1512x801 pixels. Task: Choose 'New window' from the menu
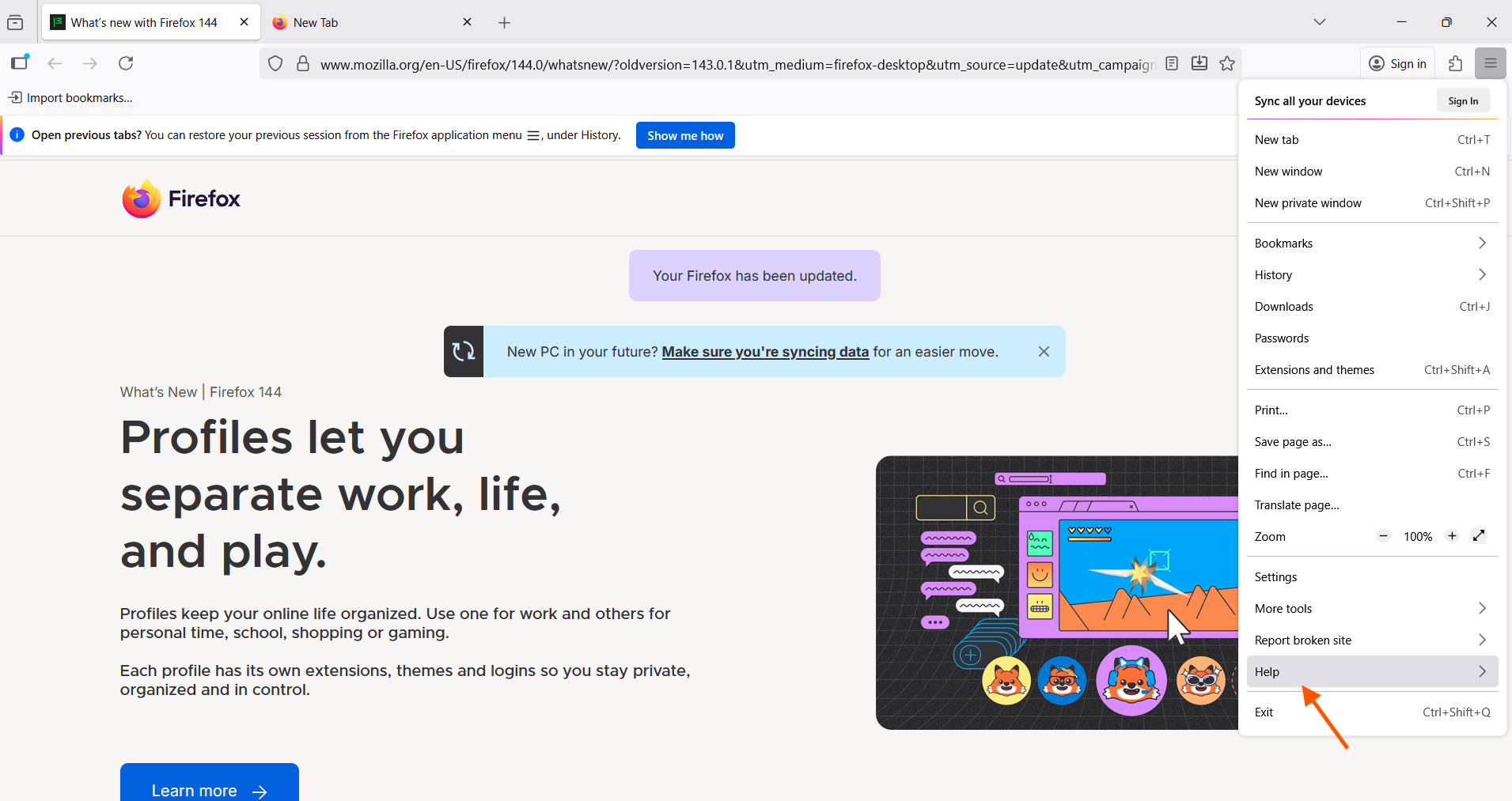(1373, 172)
